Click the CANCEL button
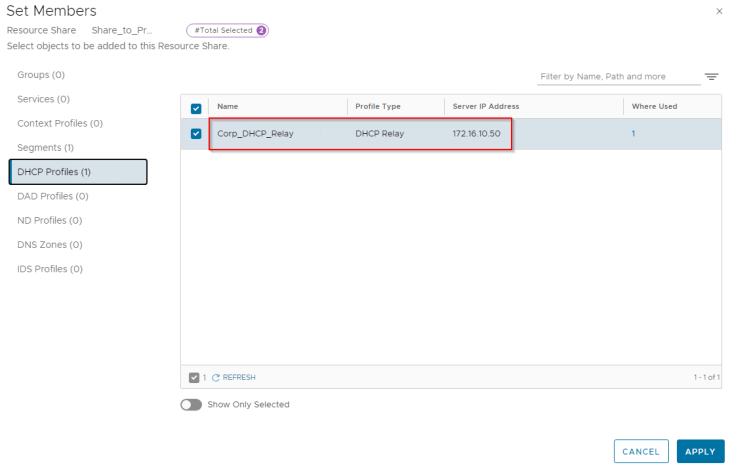730x469 pixels. (641, 451)
